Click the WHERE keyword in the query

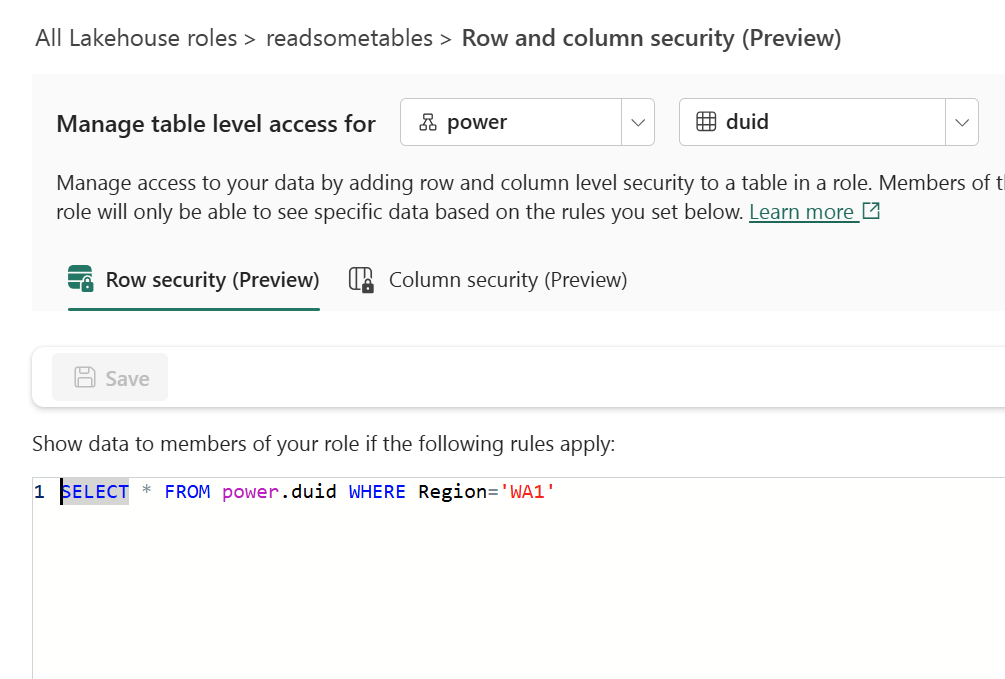tap(377, 492)
